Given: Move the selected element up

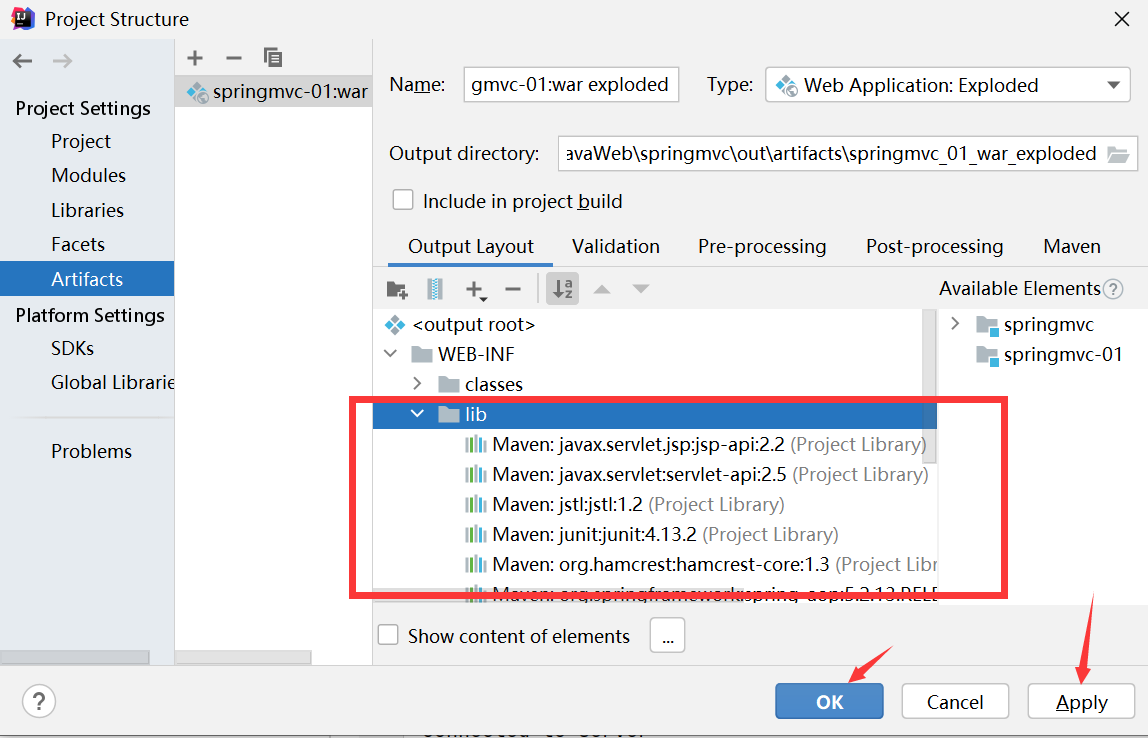Looking at the screenshot, I should (x=602, y=289).
